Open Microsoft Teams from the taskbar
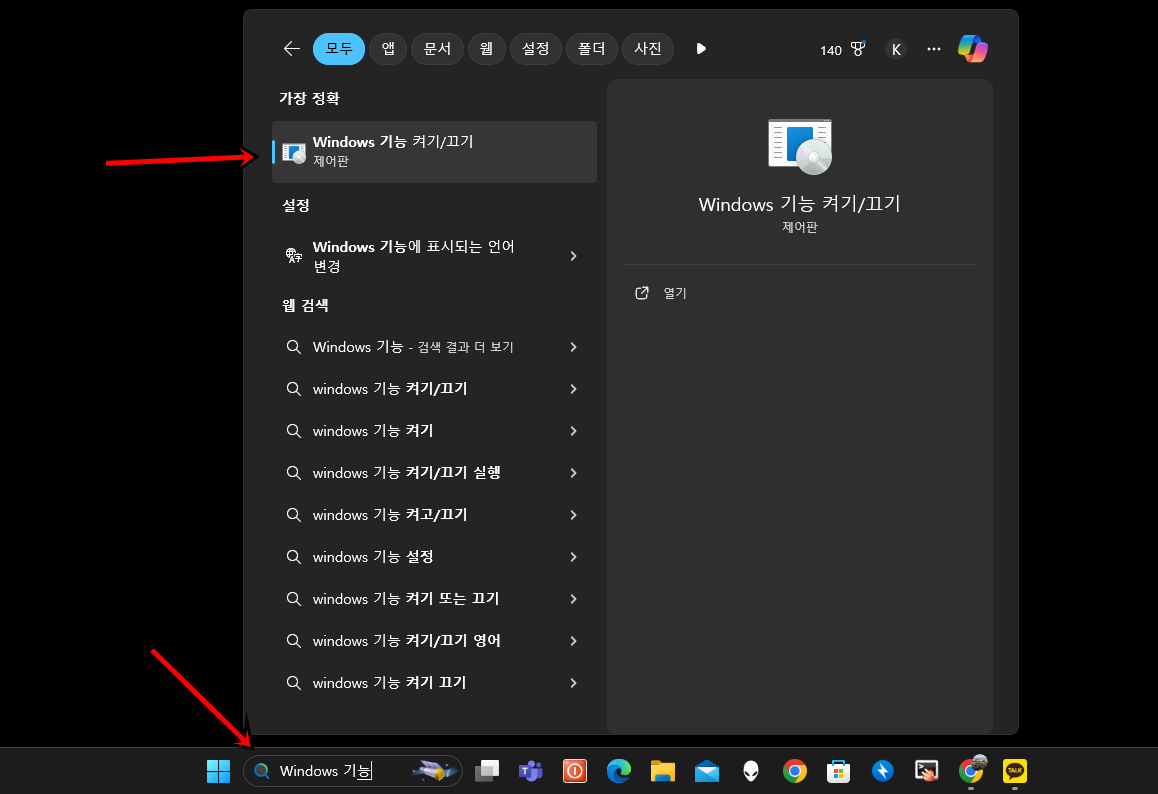The width and height of the screenshot is (1158, 794). coord(531,771)
